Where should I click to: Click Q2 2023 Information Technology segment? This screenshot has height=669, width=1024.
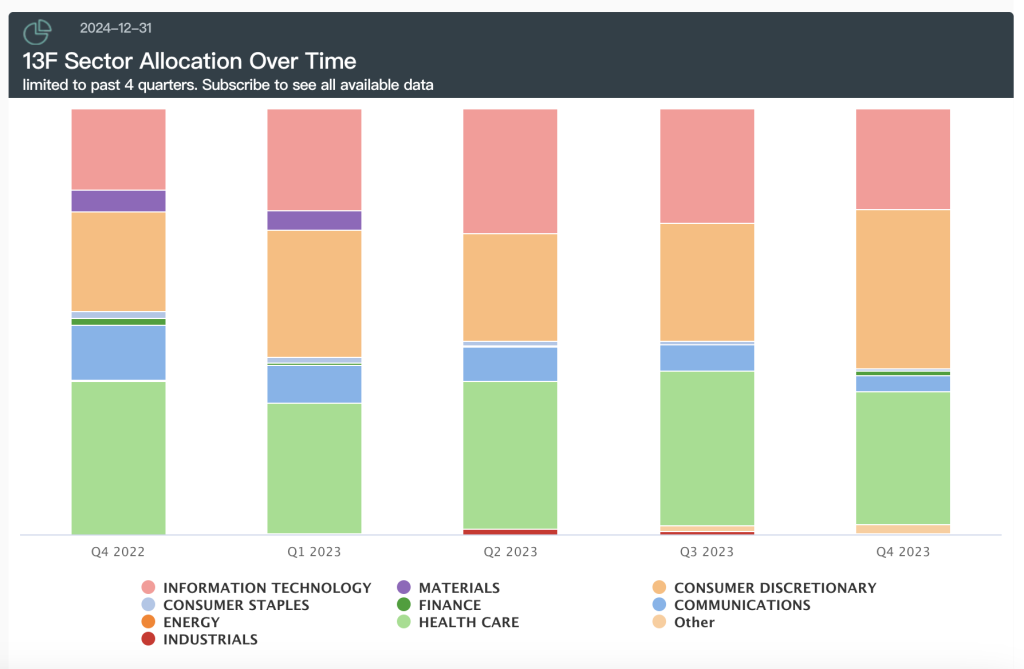click(x=510, y=170)
